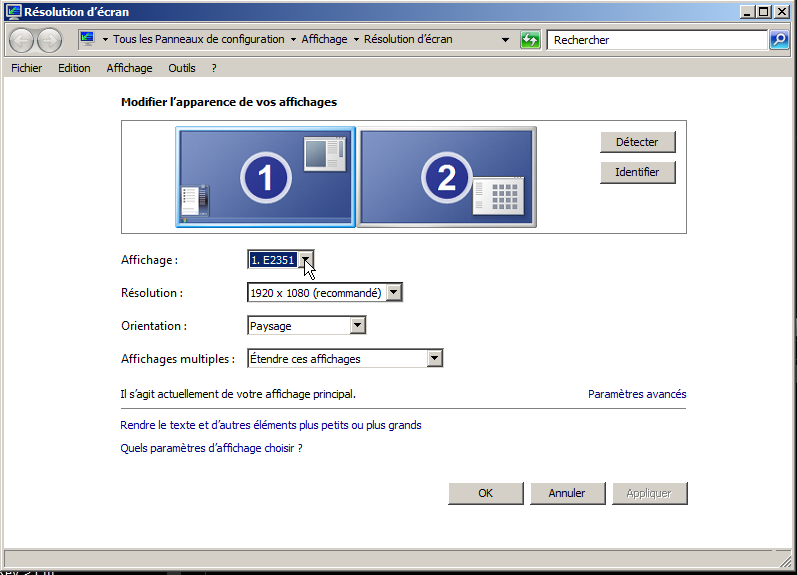Click the refresh icon beside address bar
Viewport: 797px width, 575px height.
531,40
